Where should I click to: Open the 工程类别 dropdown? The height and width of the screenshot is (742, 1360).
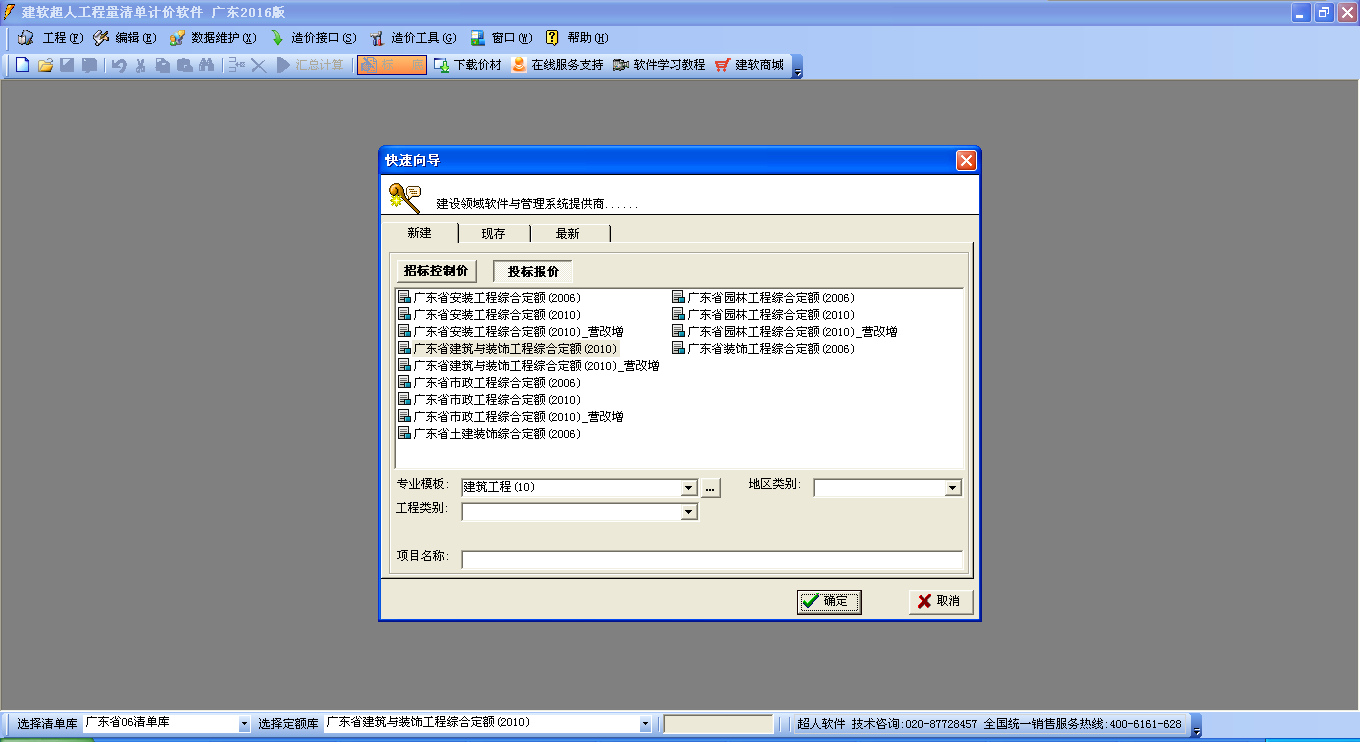[x=689, y=511]
